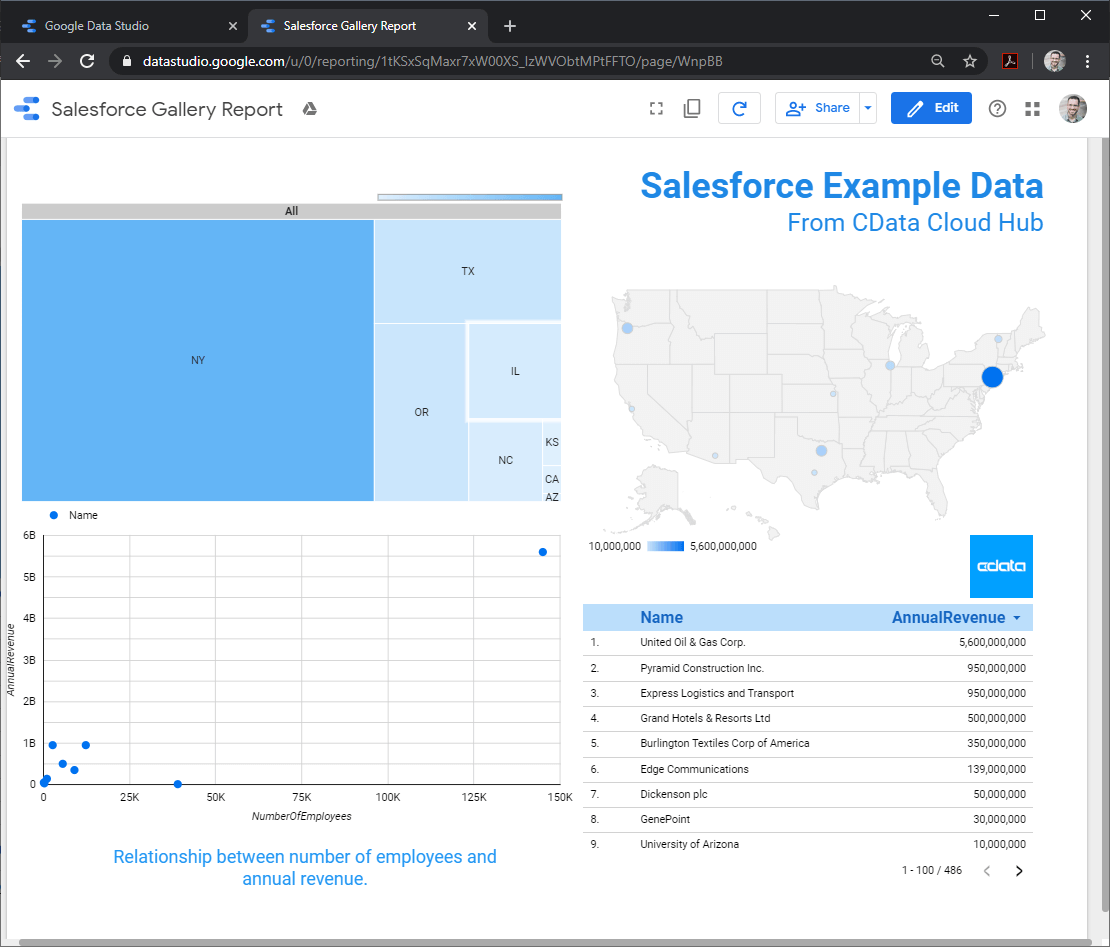
Task: Click the Edit button
Action: 931,108
